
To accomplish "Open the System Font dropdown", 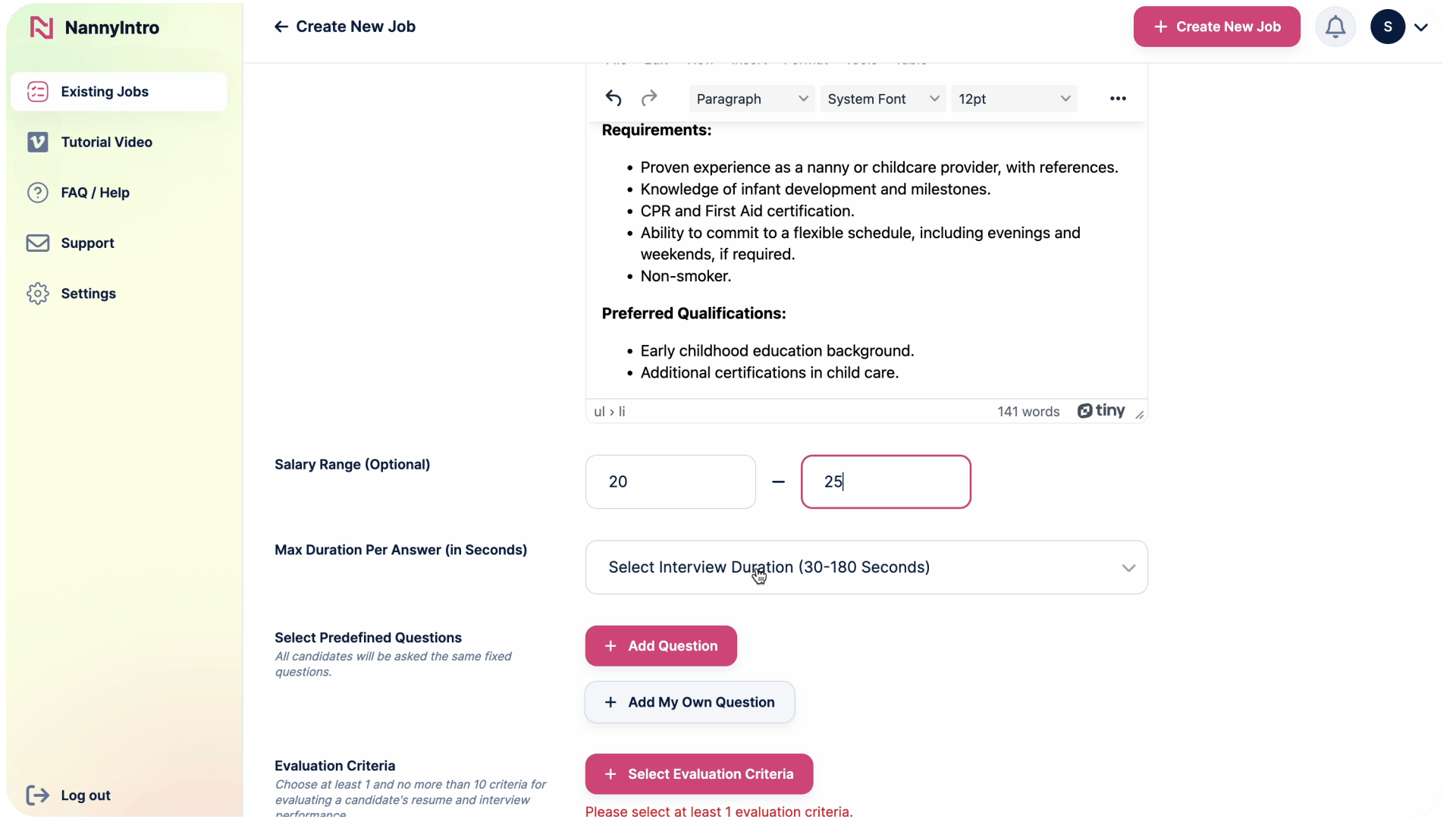I will click(x=883, y=99).
